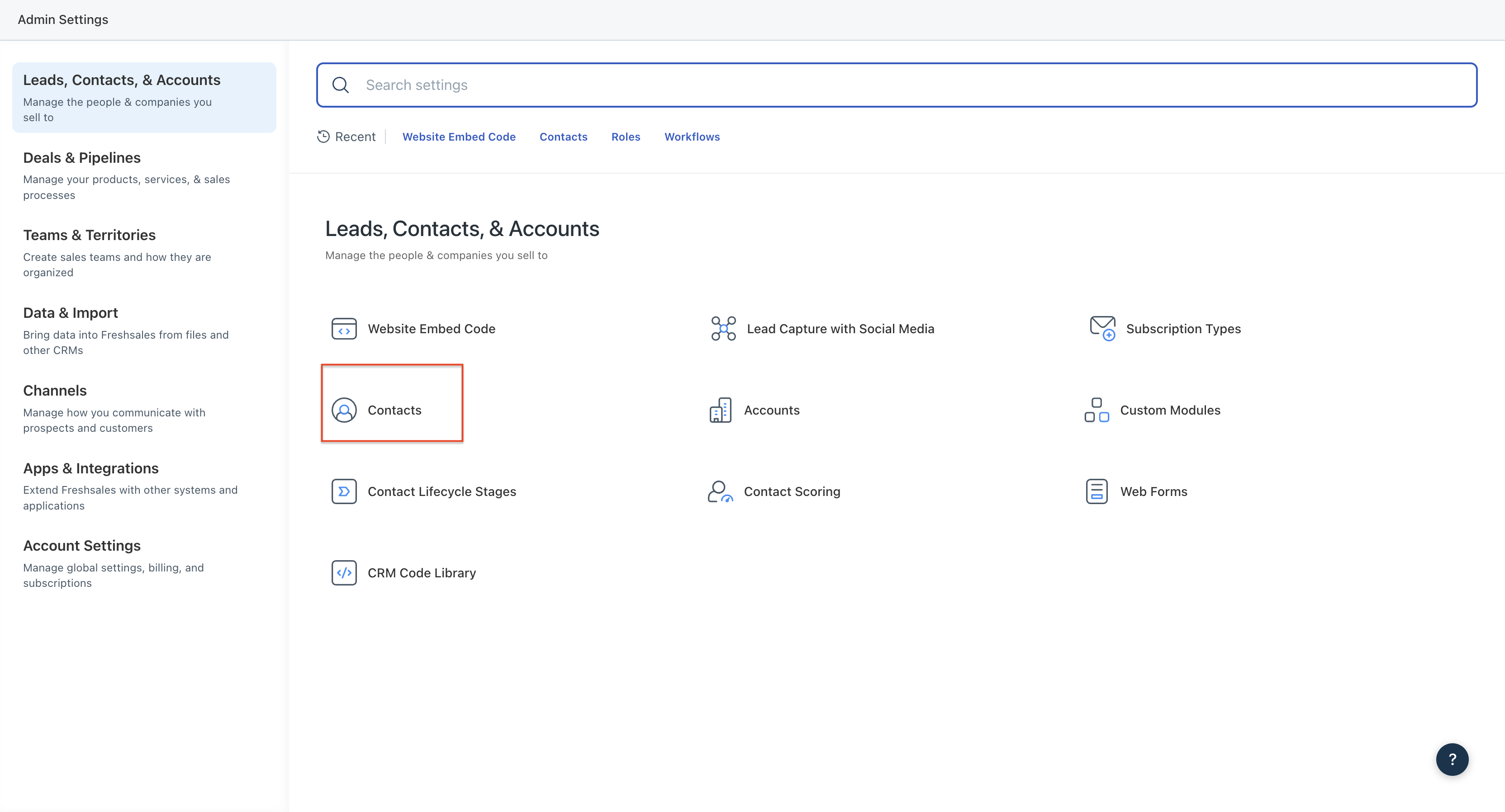Open the help question mark button
The image size is (1505, 812).
[x=1452, y=759]
